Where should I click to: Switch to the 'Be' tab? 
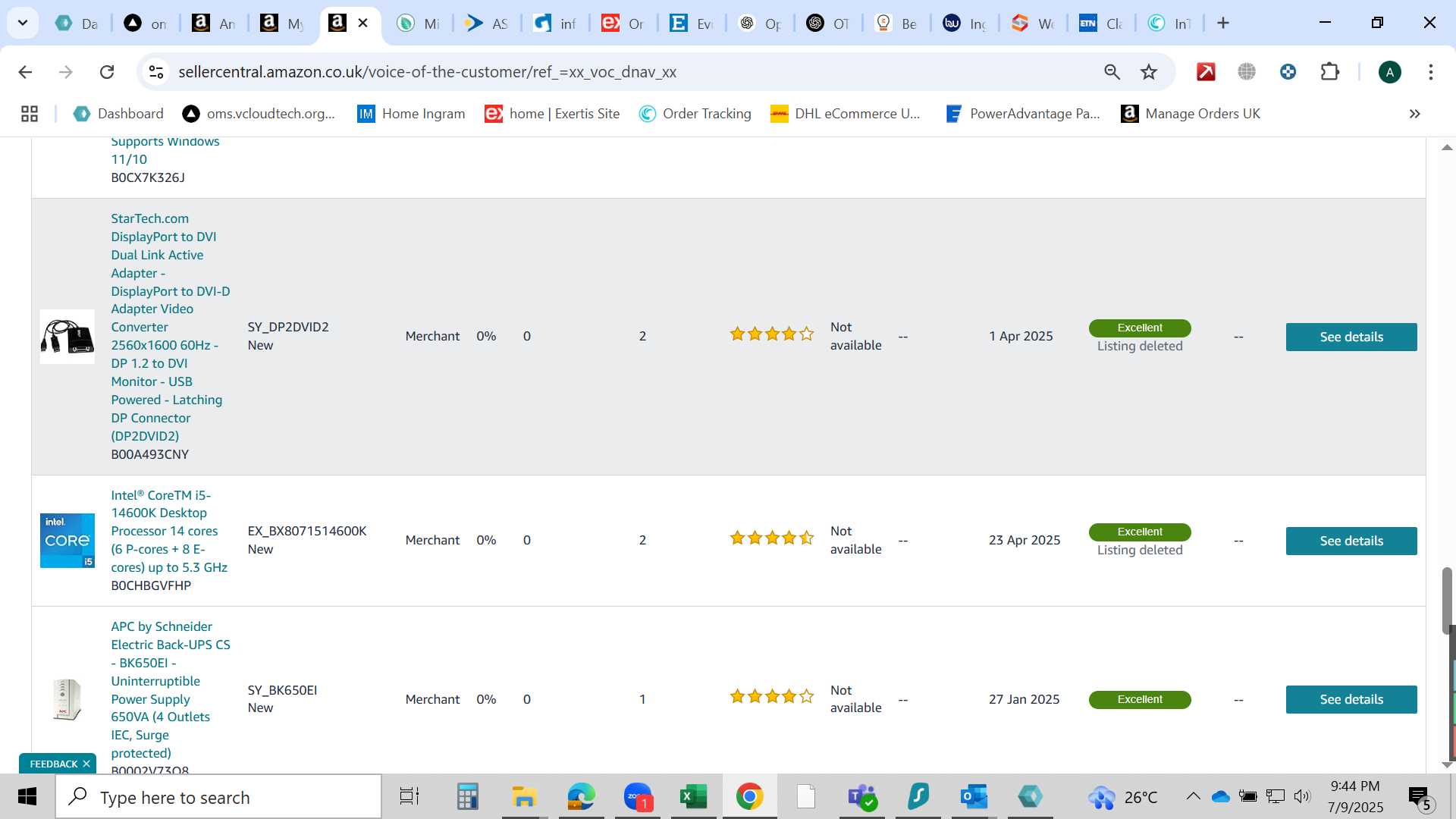click(896, 24)
